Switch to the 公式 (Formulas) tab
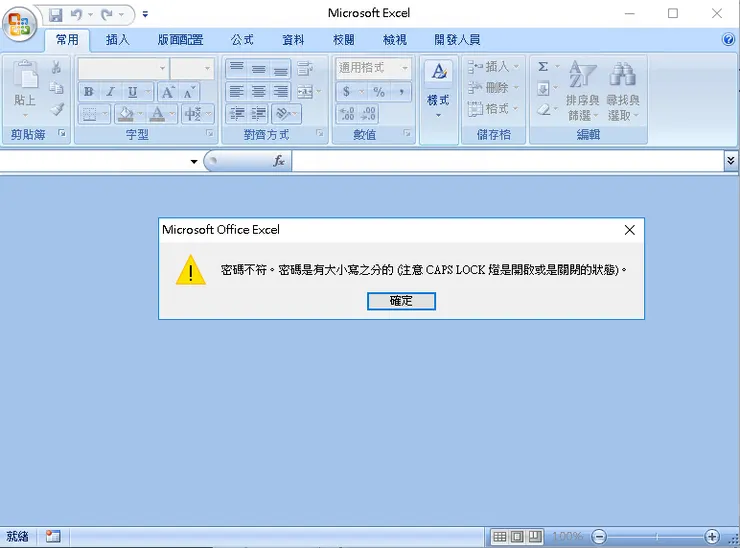740x548 pixels. pyautogui.click(x=243, y=40)
